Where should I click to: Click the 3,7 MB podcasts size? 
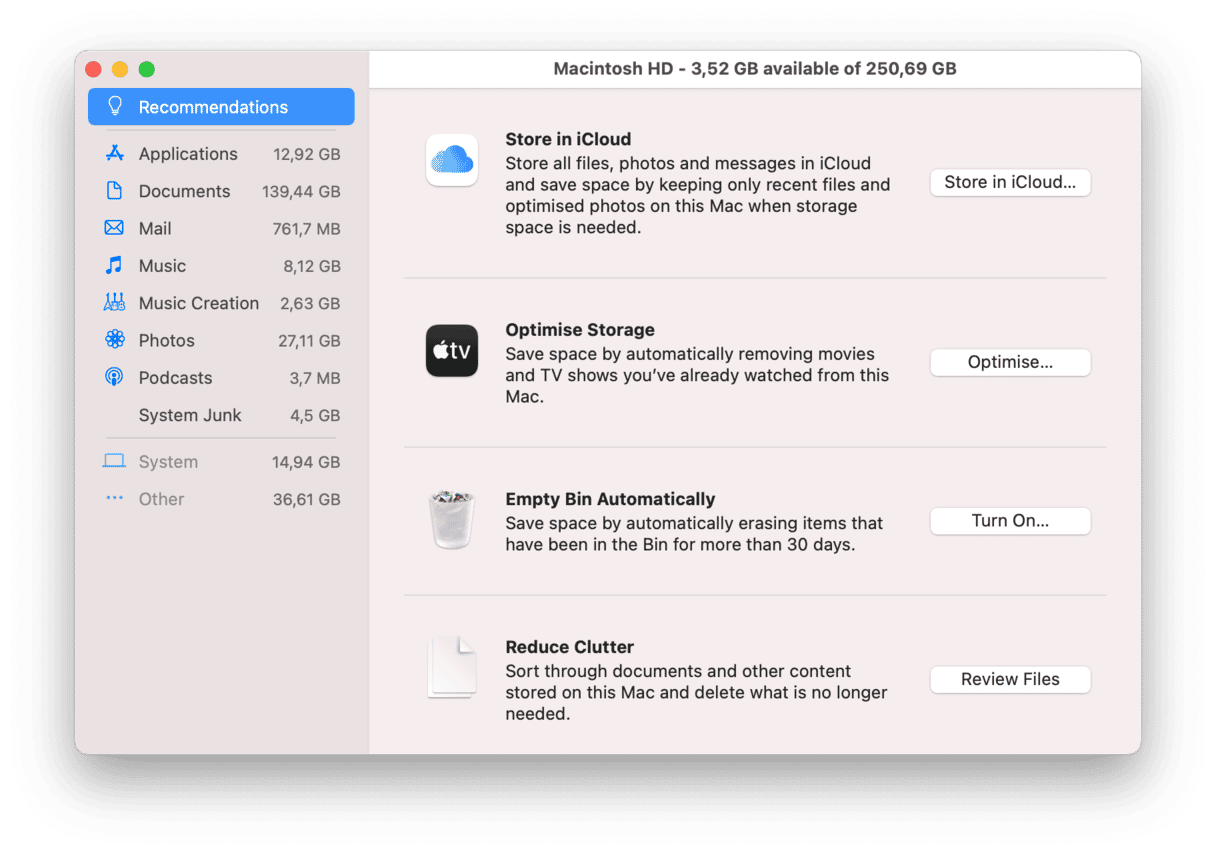click(x=315, y=378)
